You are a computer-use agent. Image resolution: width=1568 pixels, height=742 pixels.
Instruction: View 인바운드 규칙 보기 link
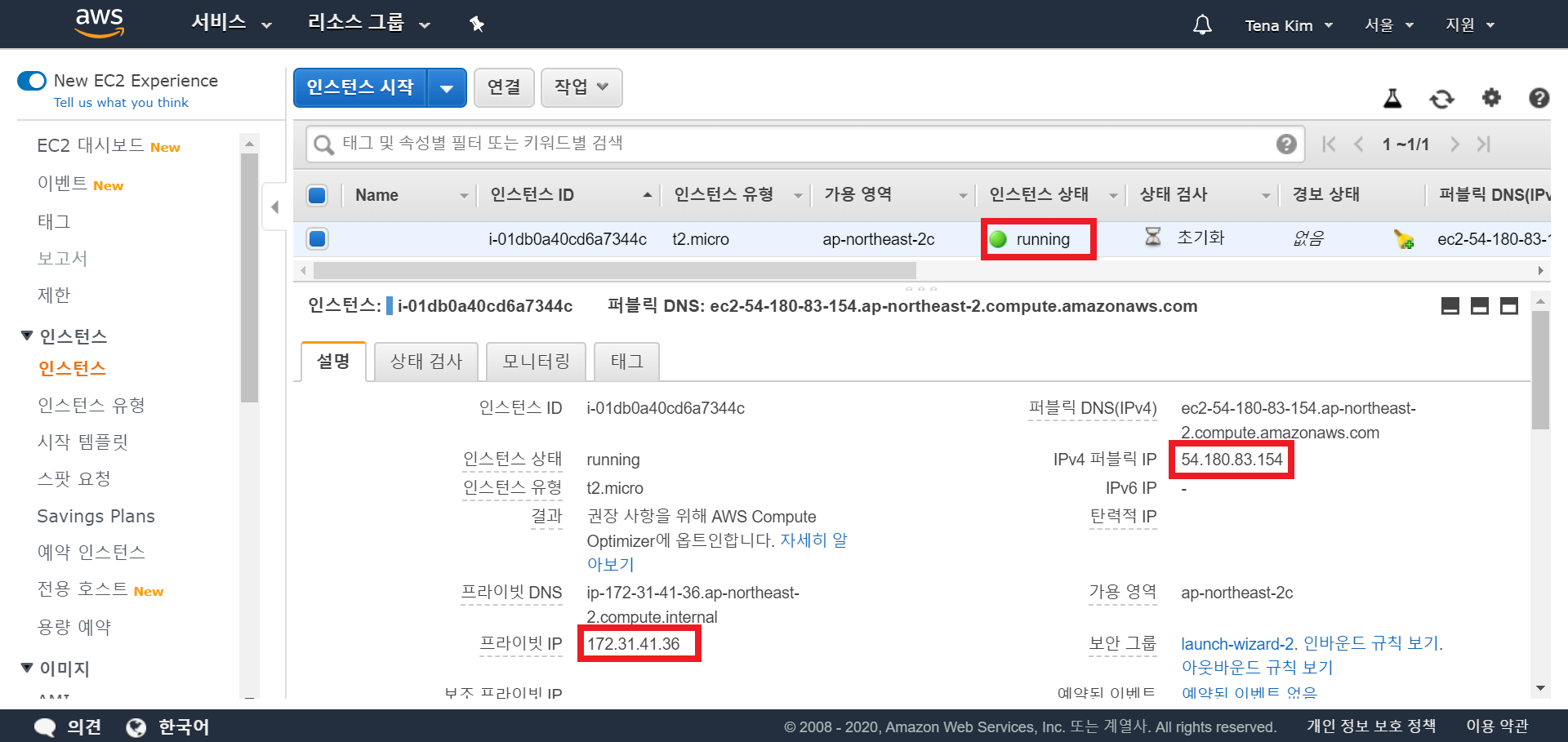1371,643
